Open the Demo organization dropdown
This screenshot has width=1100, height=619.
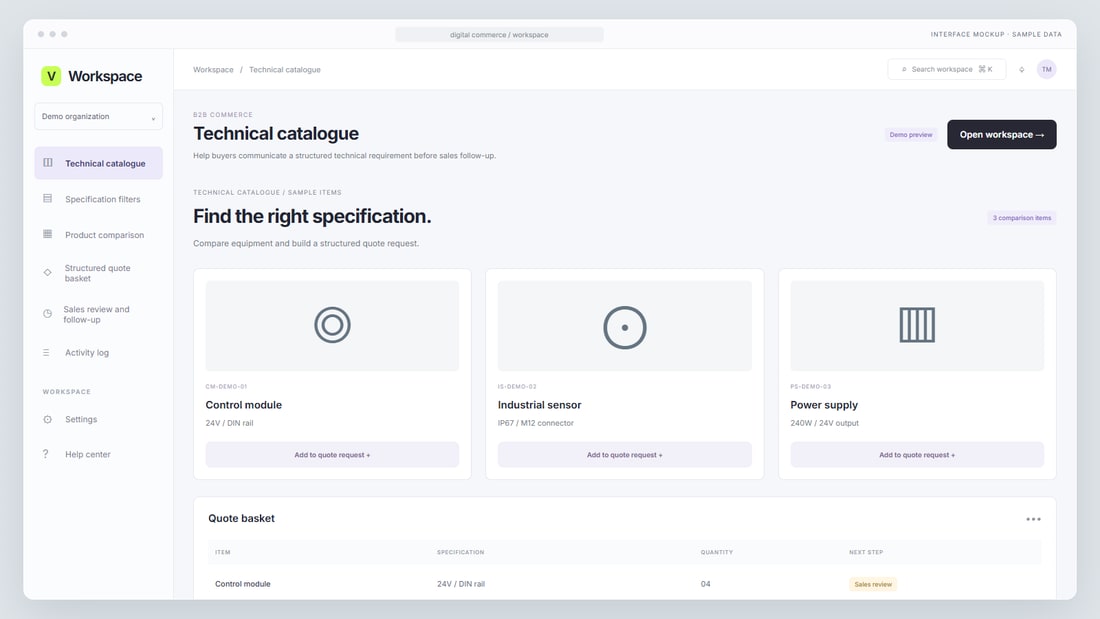98,117
